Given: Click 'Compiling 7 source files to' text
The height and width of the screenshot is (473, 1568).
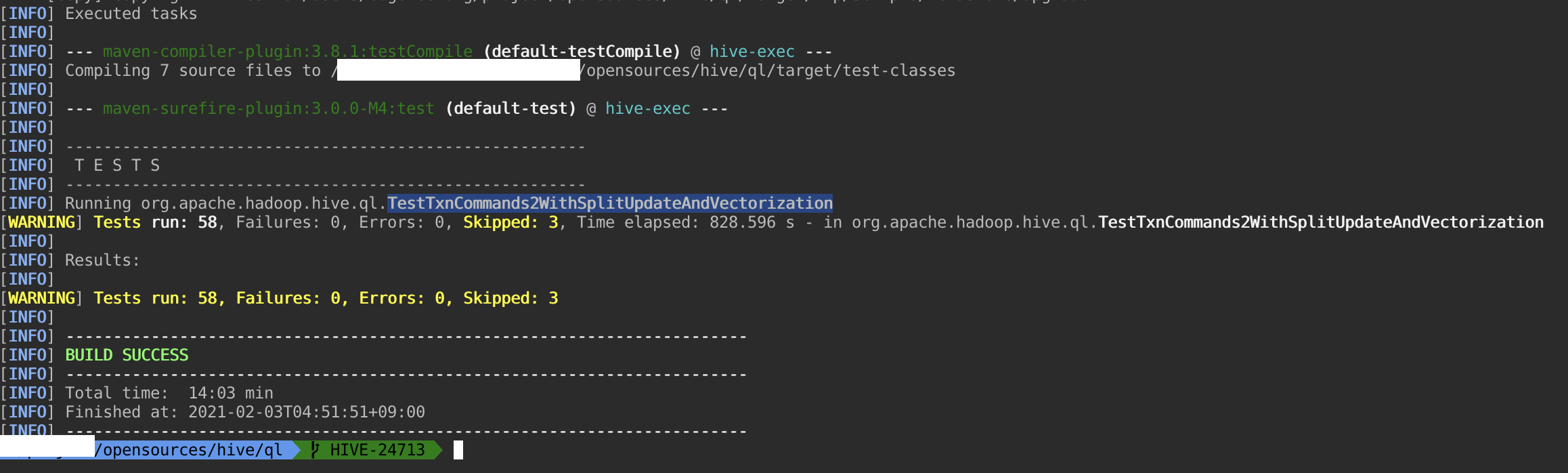Looking at the screenshot, I should [x=193, y=70].
